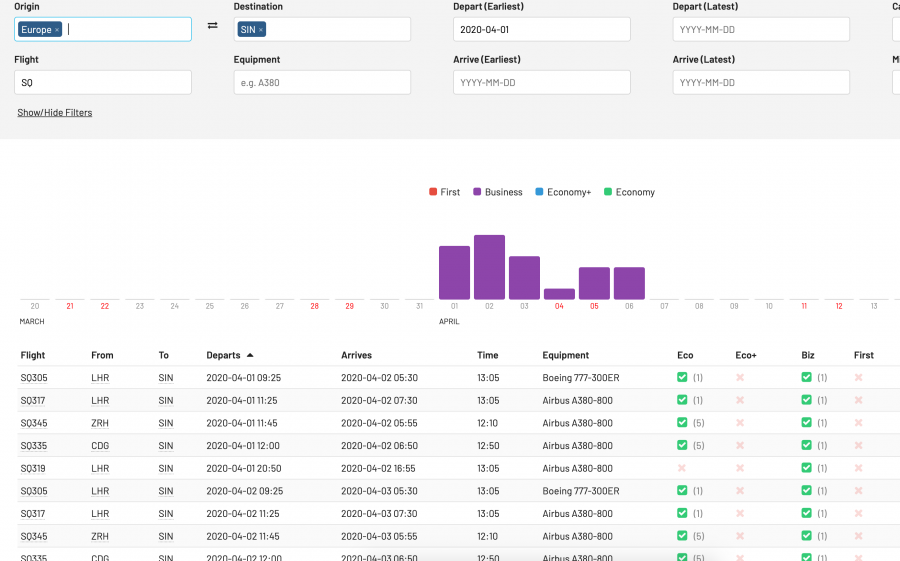Remove the Europe tag from Origin
This screenshot has width=900, height=561.
(57, 30)
